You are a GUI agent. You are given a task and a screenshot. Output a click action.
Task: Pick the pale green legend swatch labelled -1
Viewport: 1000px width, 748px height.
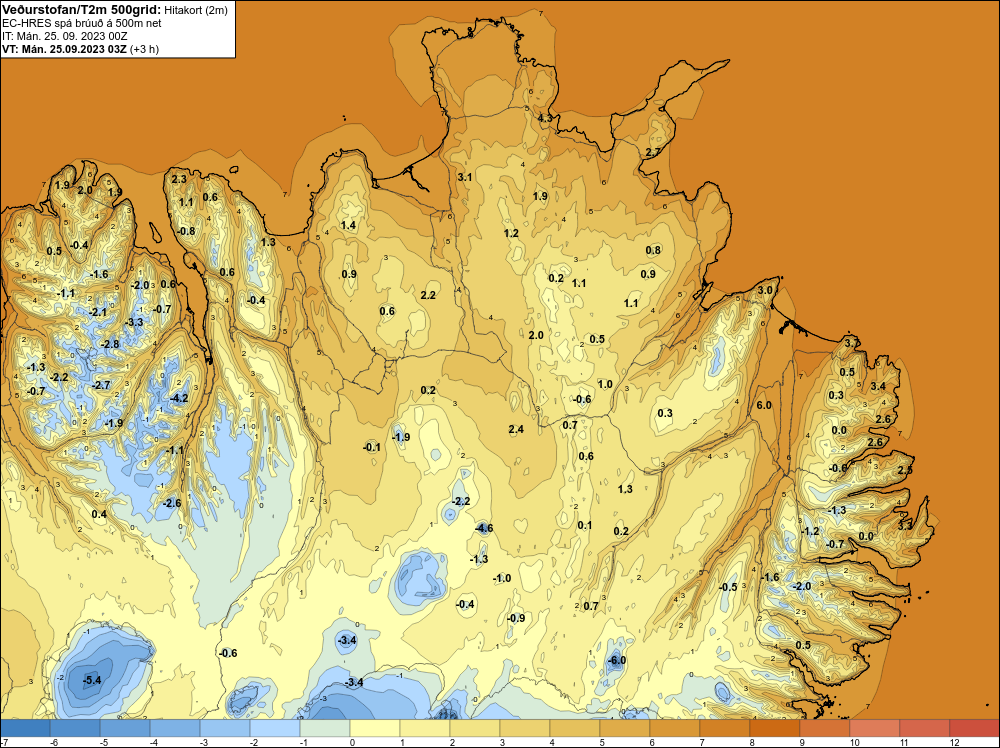pyautogui.click(x=325, y=728)
